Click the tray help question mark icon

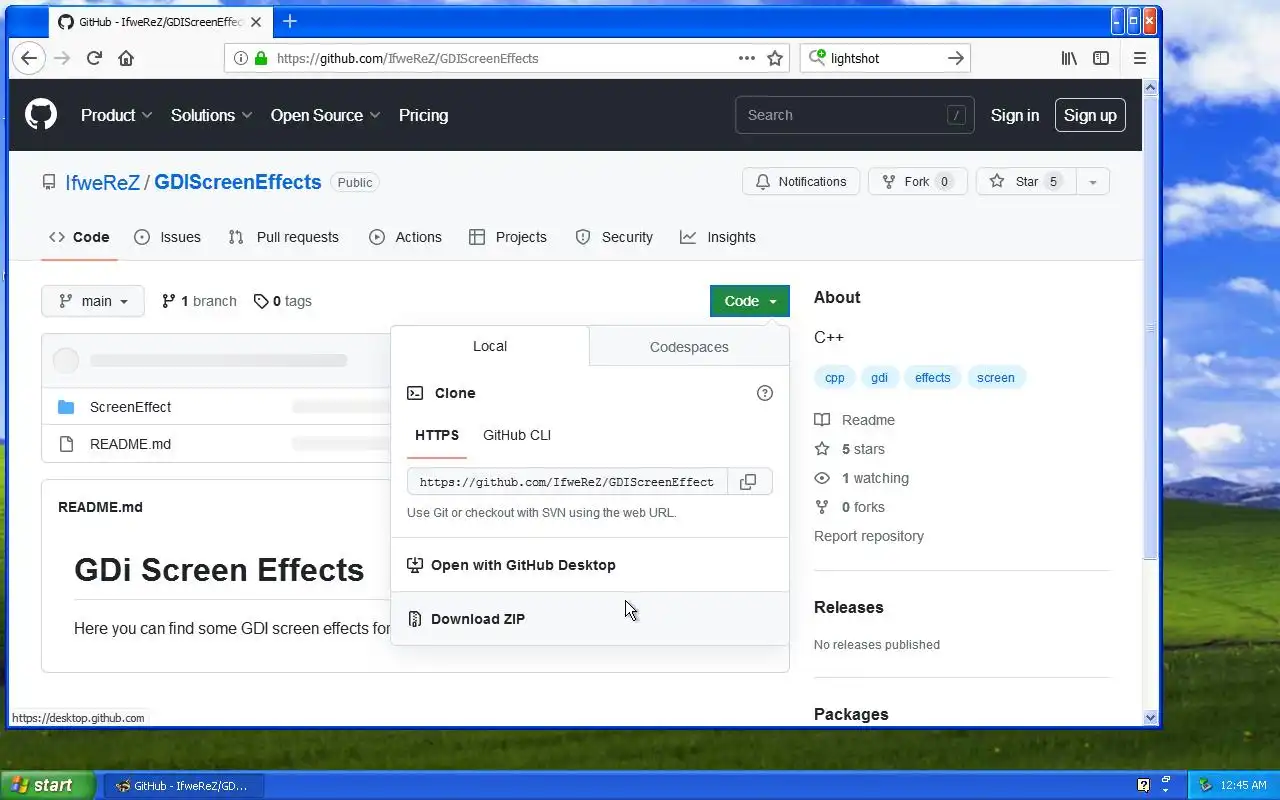coord(1144,785)
